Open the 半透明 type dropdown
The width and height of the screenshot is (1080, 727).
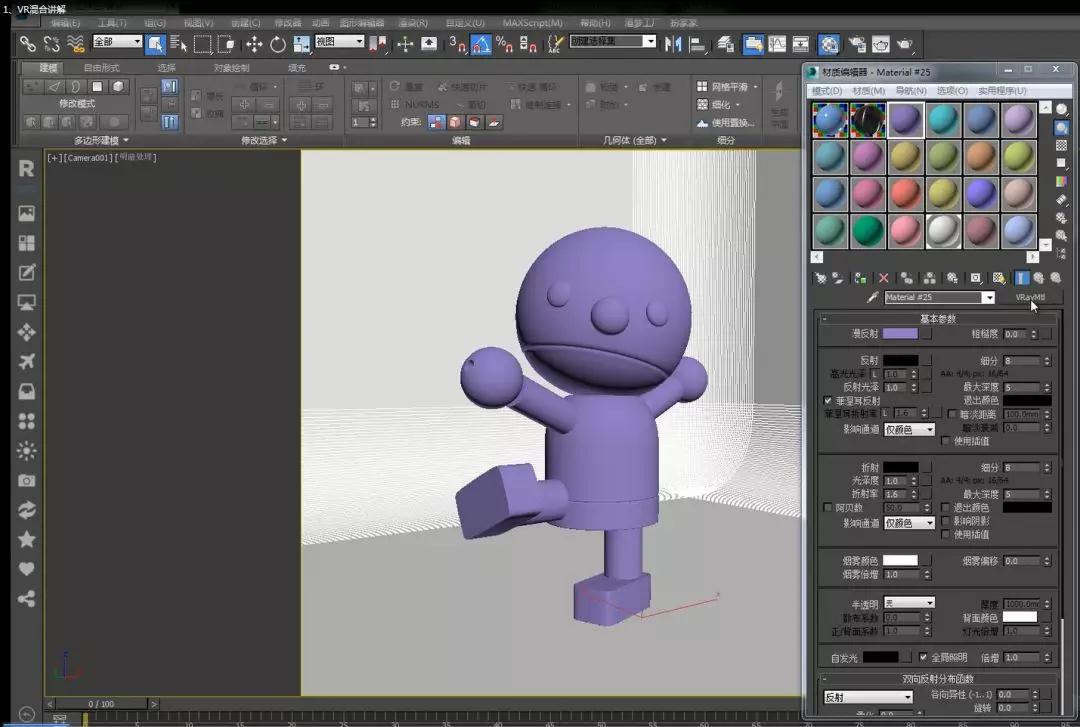click(x=909, y=603)
